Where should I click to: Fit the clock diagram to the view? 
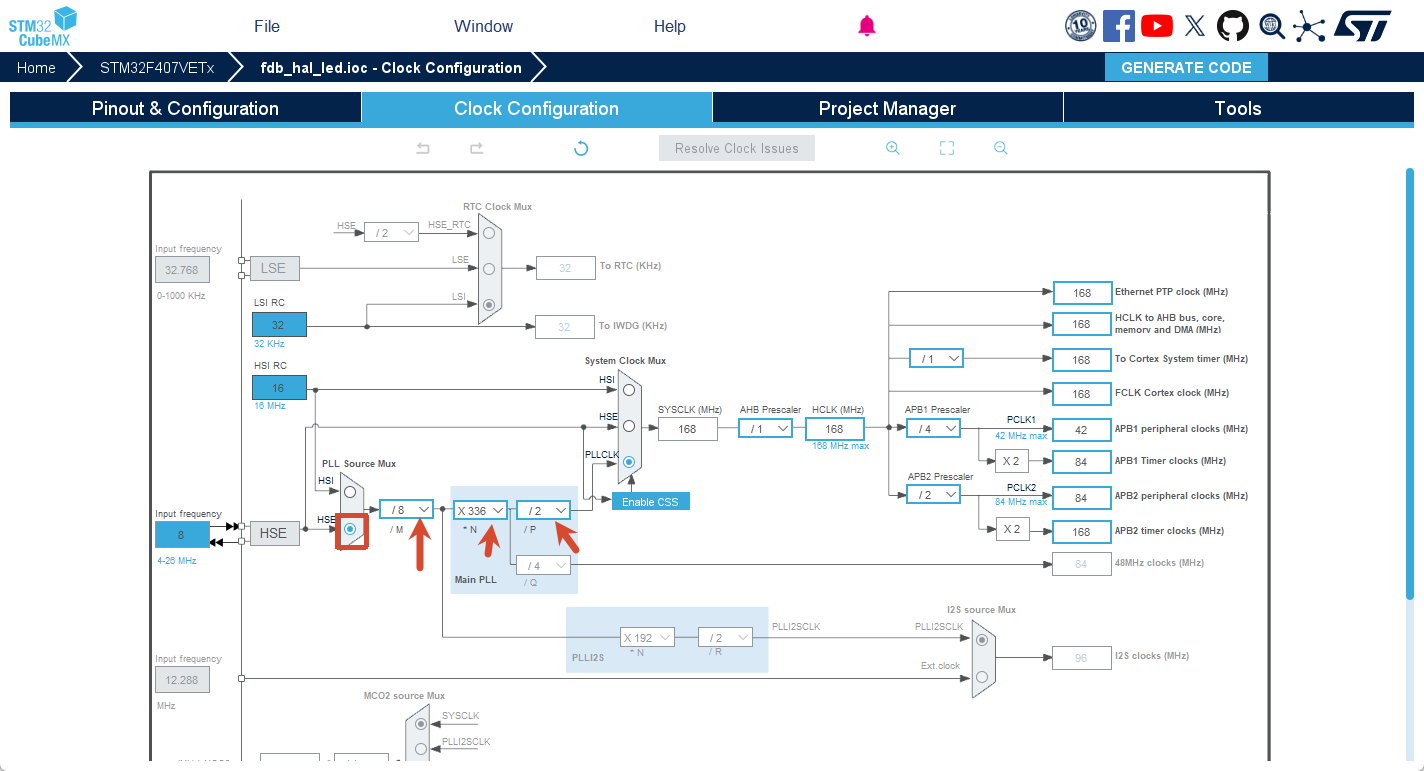point(947,148)
